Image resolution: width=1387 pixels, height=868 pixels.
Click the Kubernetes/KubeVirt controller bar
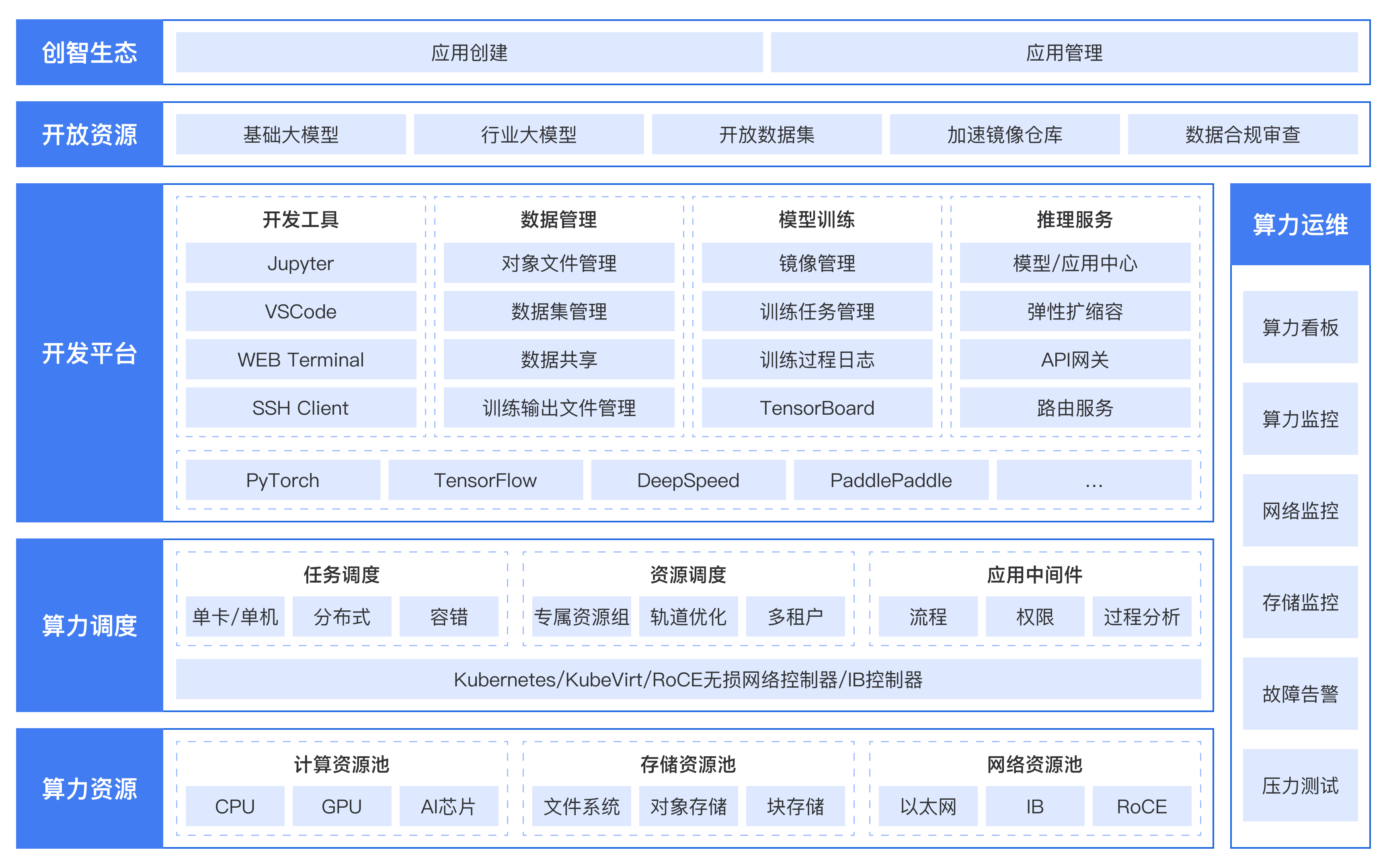point(688,679)
